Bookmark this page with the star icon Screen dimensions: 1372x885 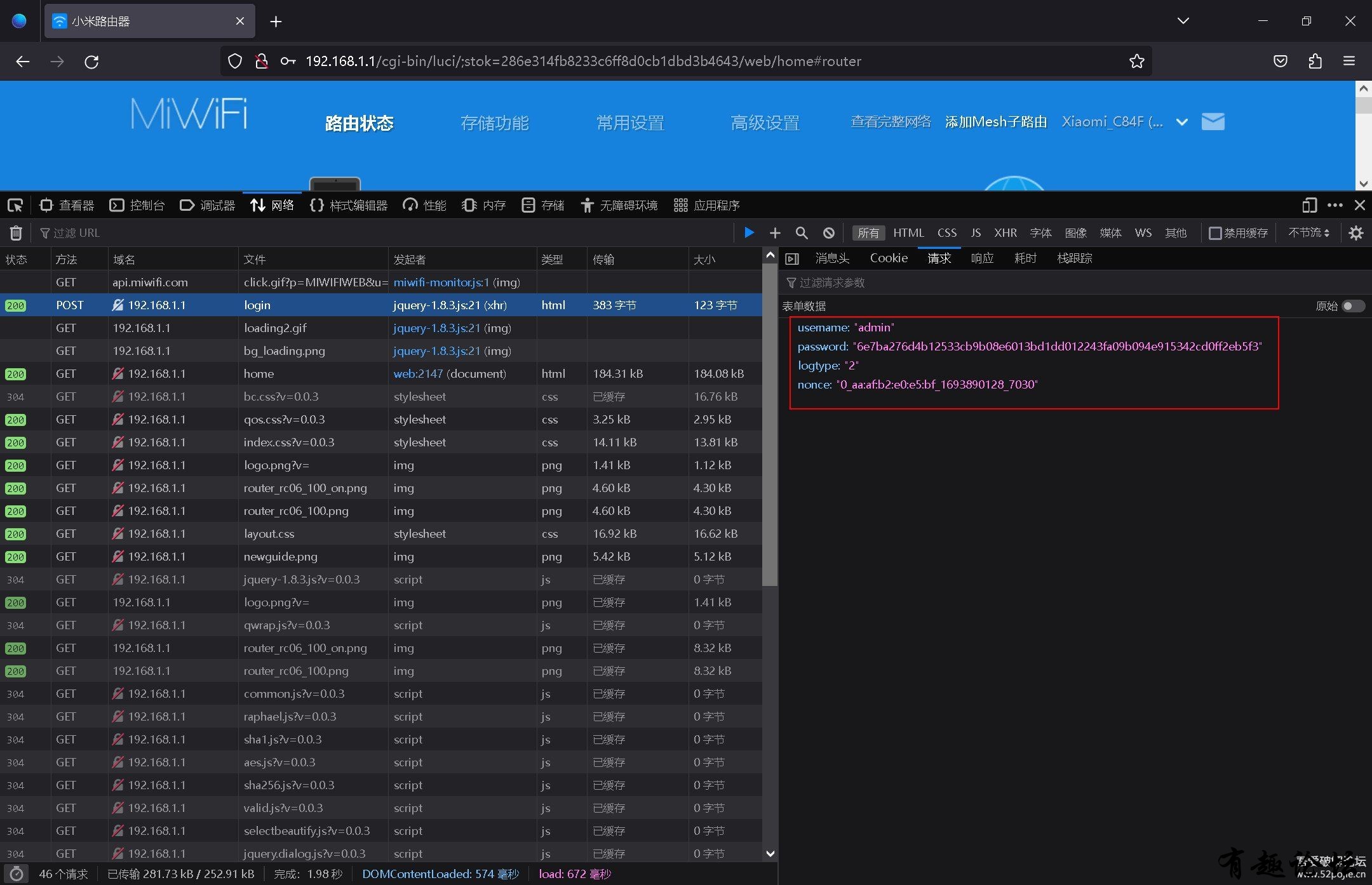1136,61
